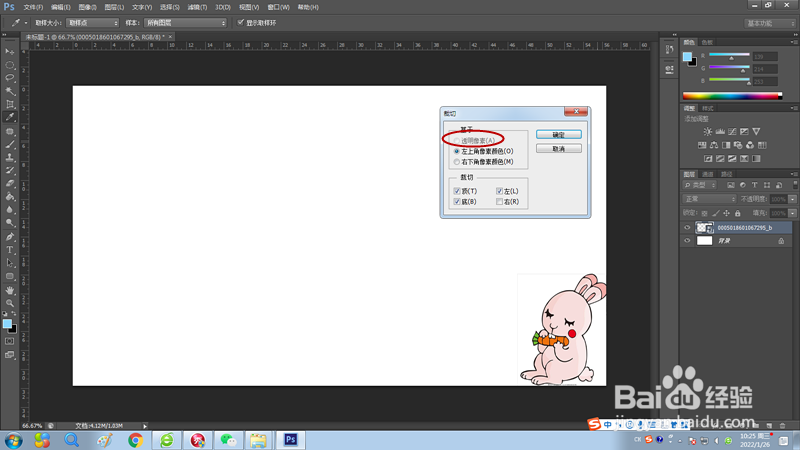This screenshot has height=450, width=800.
Task: Click foreground color swatch in Color panel
Action: (x=687, y=56)
